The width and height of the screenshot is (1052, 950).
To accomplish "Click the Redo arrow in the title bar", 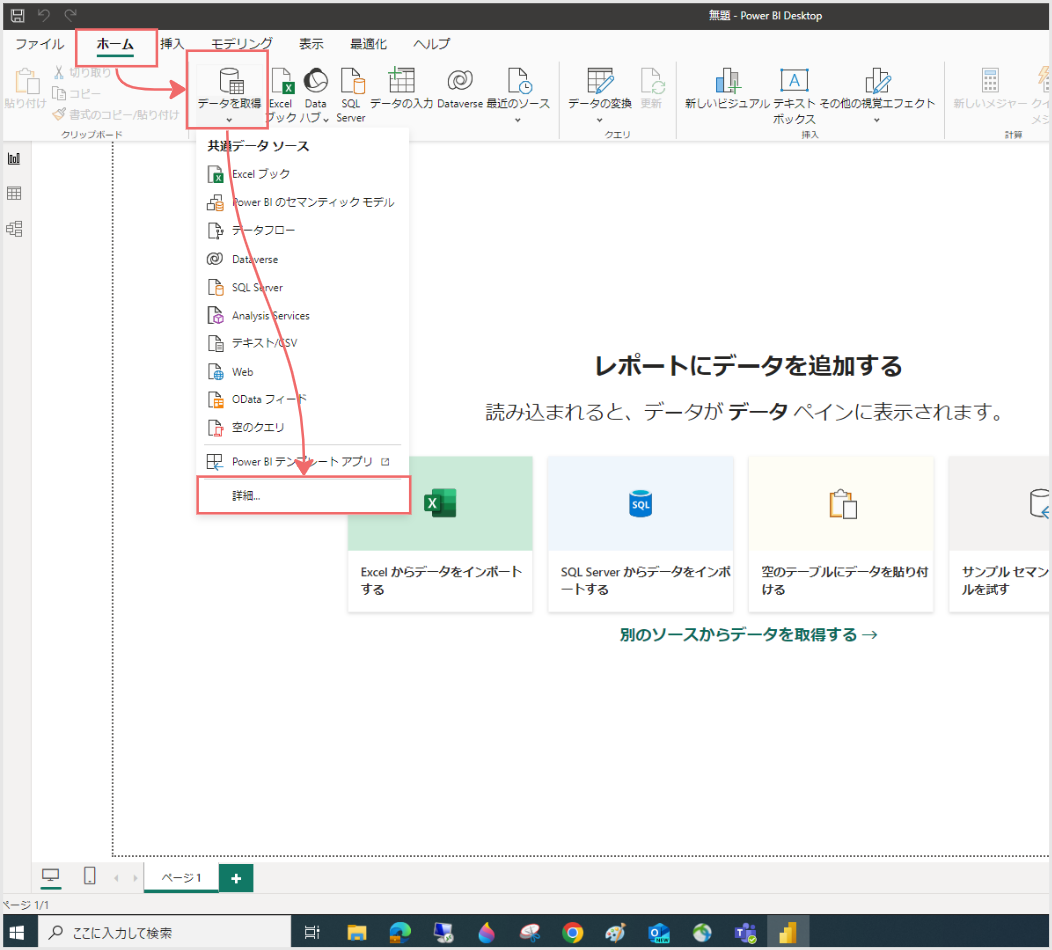I will click(70, 15).
